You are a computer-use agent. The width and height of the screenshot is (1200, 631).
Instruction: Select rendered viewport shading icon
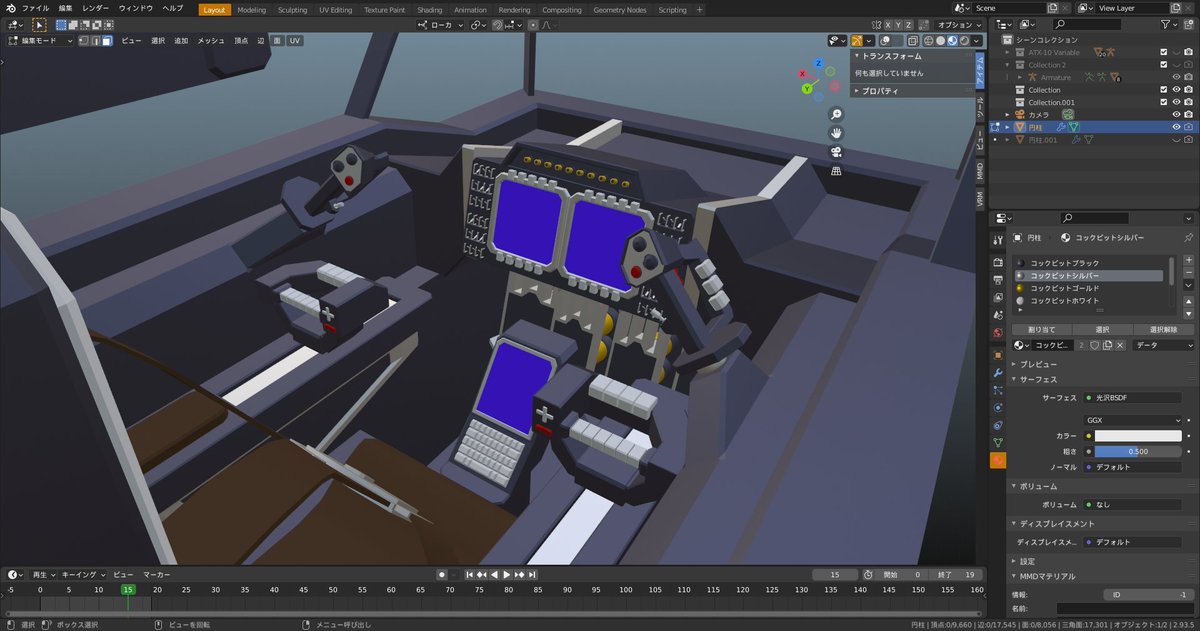pyautogui.click(x=965, y=41)
